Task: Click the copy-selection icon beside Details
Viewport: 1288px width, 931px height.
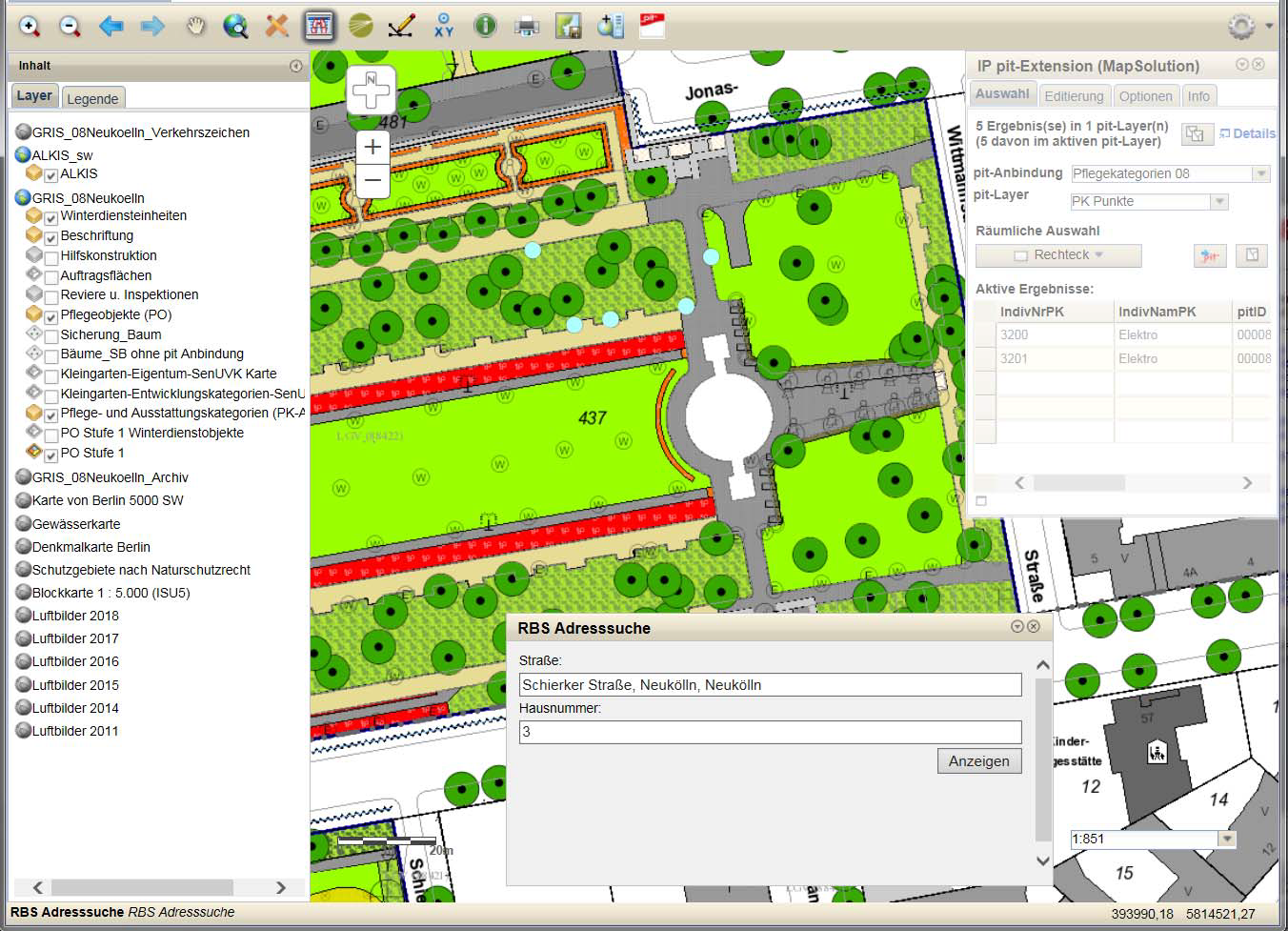Action: click(x=1196, y=134)
